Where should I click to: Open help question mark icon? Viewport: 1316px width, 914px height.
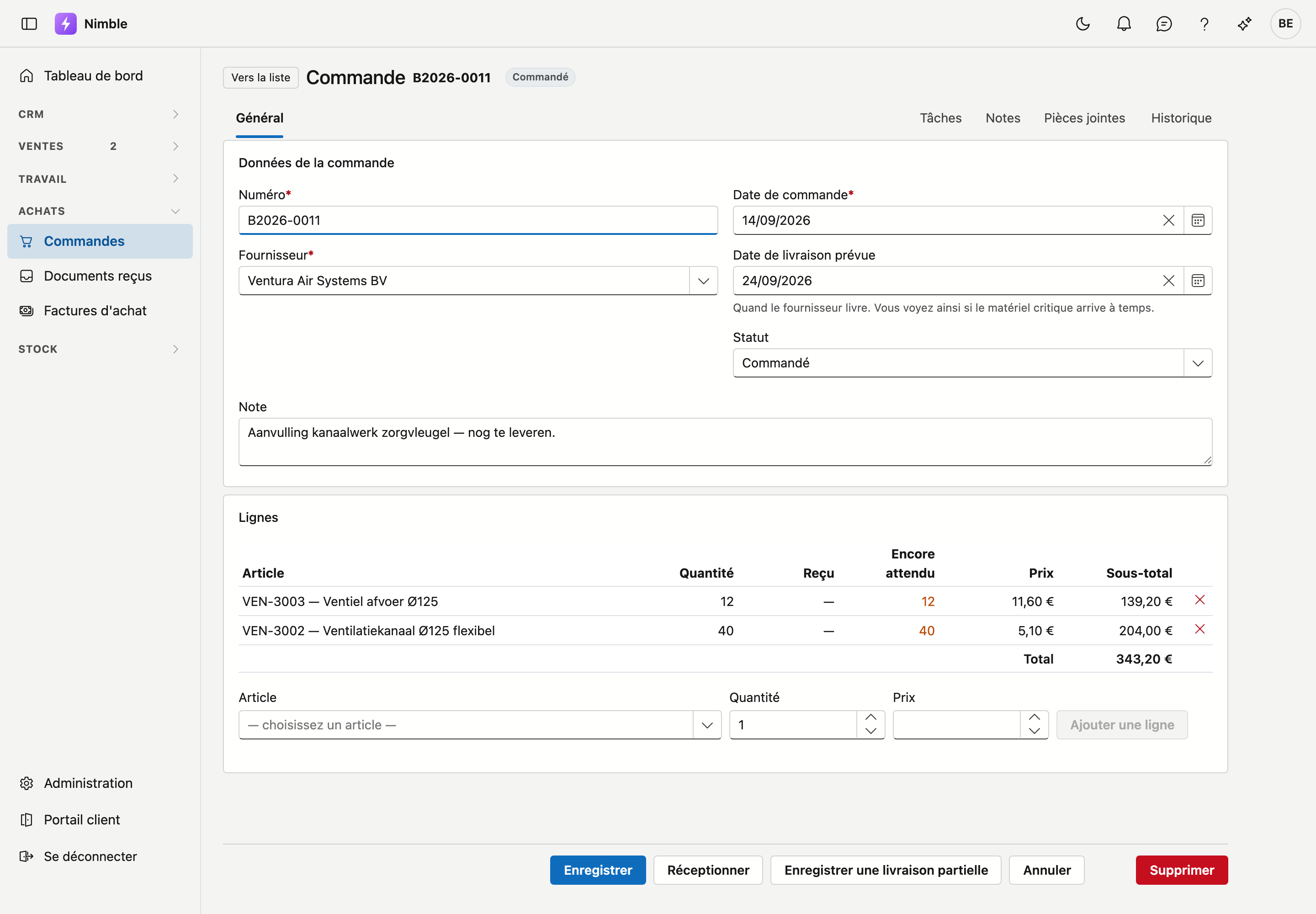1205,23
